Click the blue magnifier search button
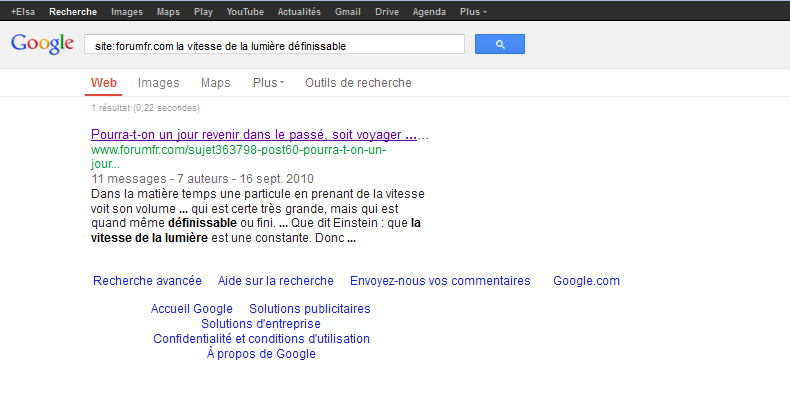 500,44
